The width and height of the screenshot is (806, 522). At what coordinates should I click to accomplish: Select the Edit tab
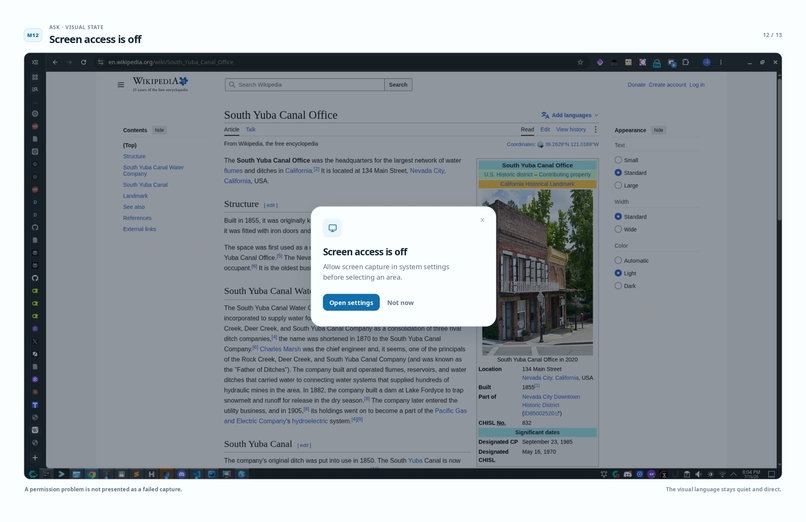click(545, 129)
